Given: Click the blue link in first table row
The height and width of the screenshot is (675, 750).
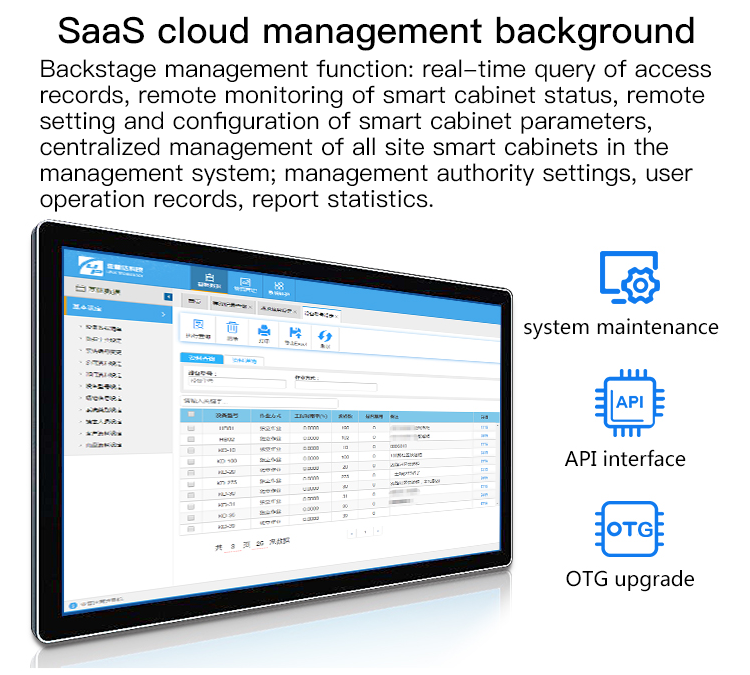Looking at the screenshot, I should [x=484, y=427].
